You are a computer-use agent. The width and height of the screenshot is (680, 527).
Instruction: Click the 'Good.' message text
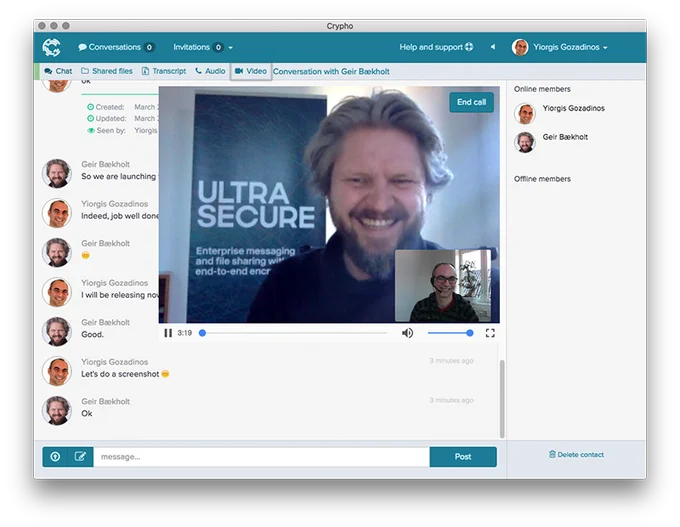pyautogui.click(x=92, y=334)
